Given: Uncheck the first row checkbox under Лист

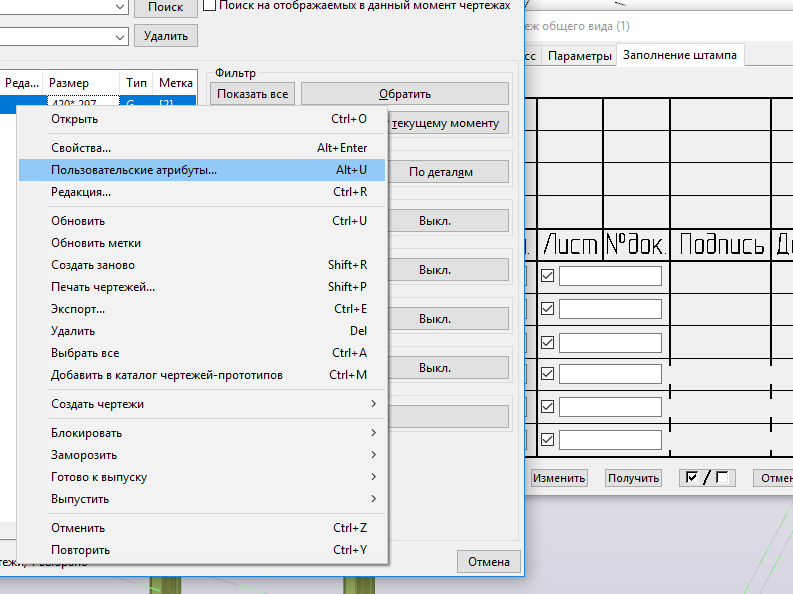Looking at the screenshot, I should (x=547, y=276).
